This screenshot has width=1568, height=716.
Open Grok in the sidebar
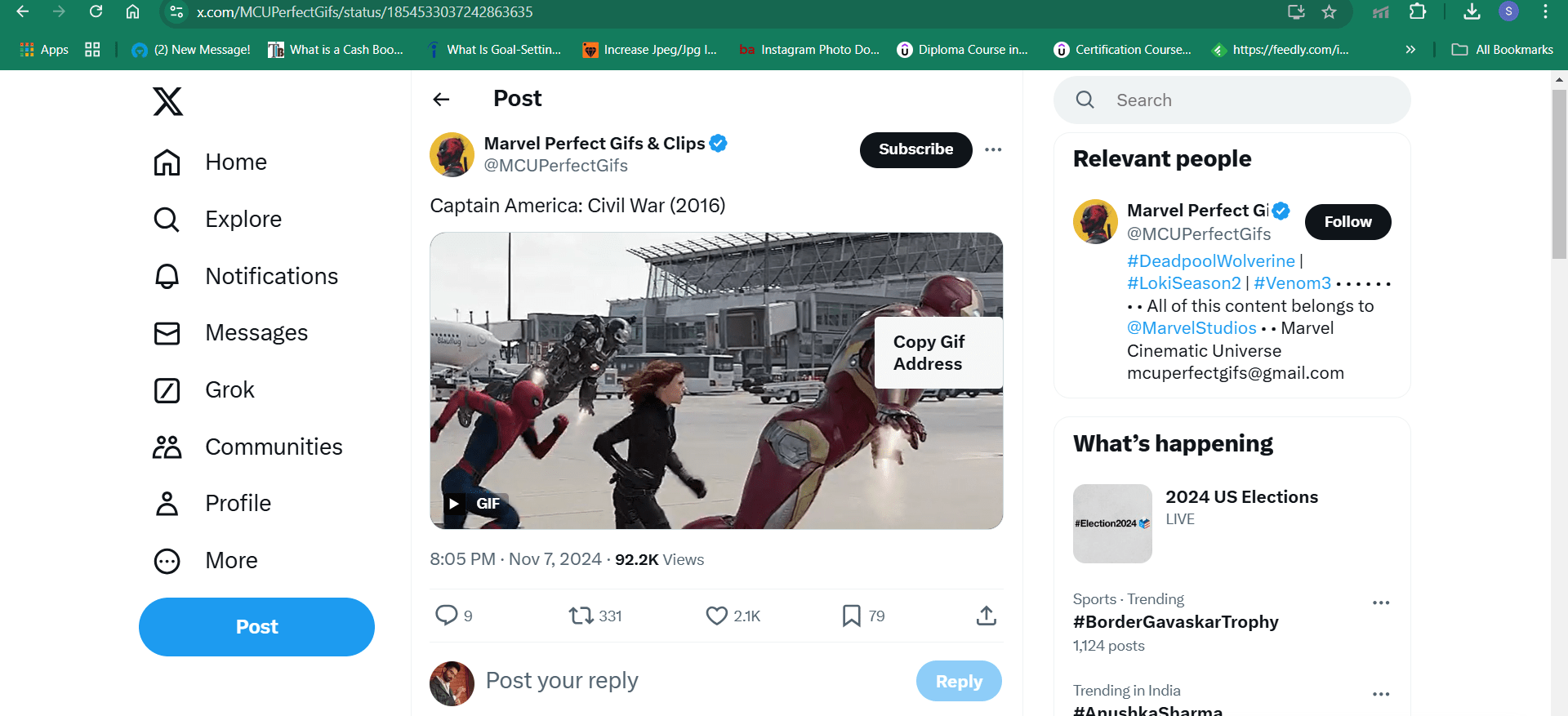[203, 389]
